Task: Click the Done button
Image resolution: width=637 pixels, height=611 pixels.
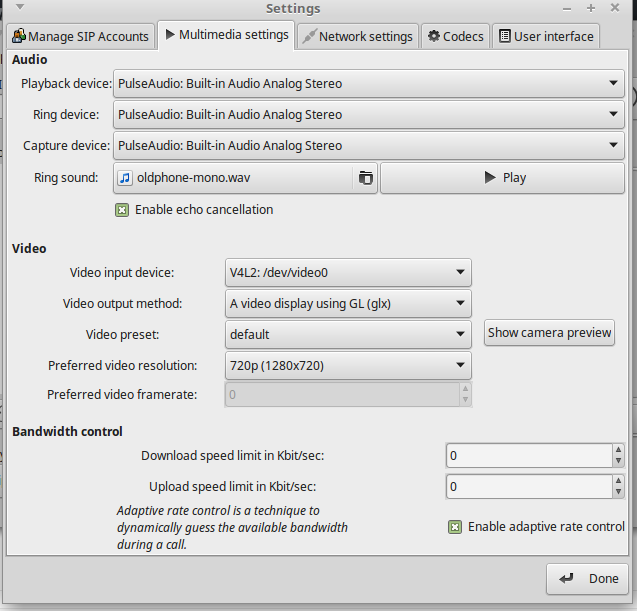Action: point(587,579)
